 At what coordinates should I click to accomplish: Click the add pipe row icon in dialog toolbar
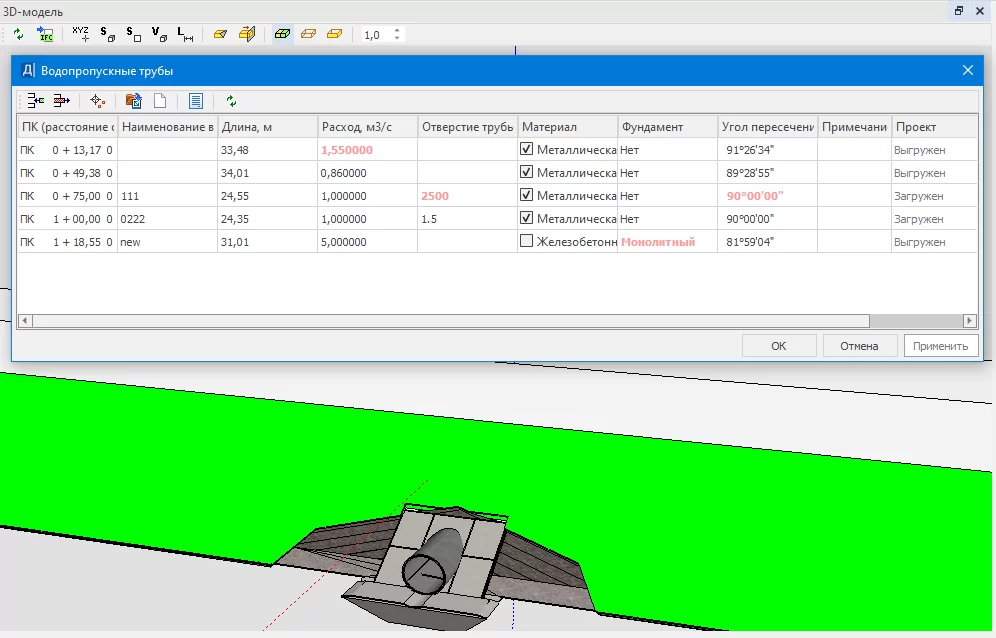(36, 100)
